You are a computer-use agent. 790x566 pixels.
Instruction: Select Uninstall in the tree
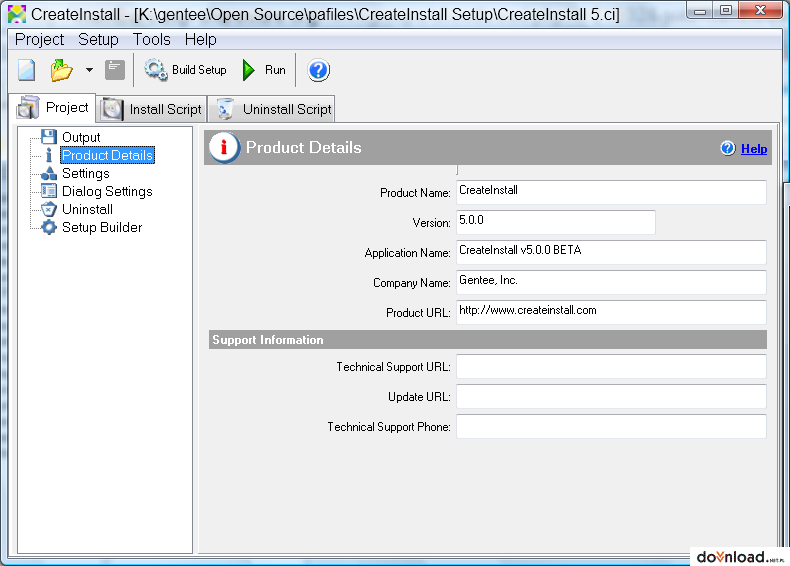coord(87,209)
